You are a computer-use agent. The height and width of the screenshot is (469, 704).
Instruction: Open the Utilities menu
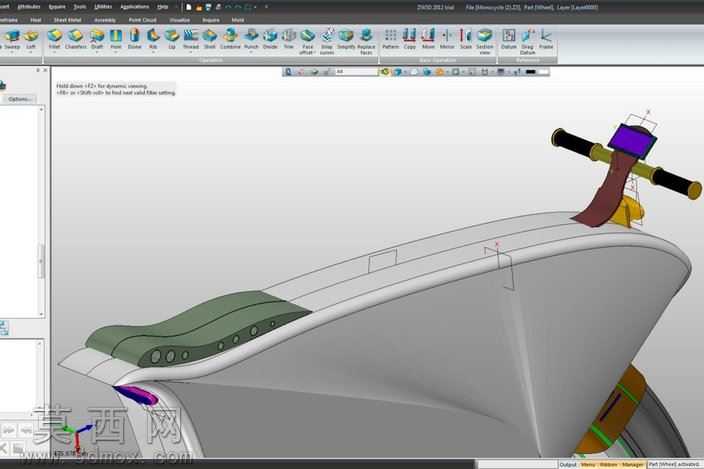103,7
